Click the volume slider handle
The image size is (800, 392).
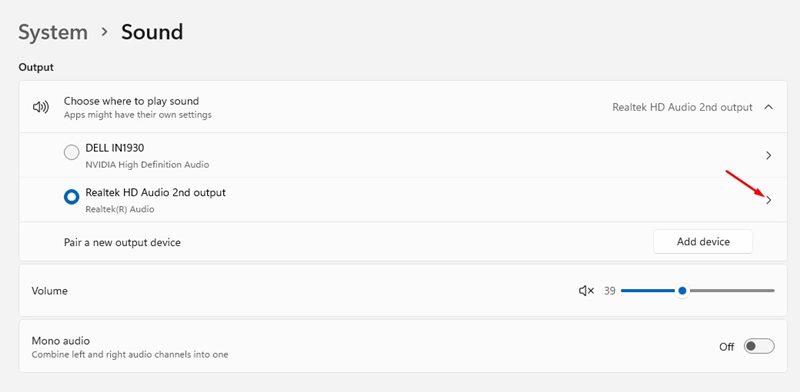(x=682, y=291)
